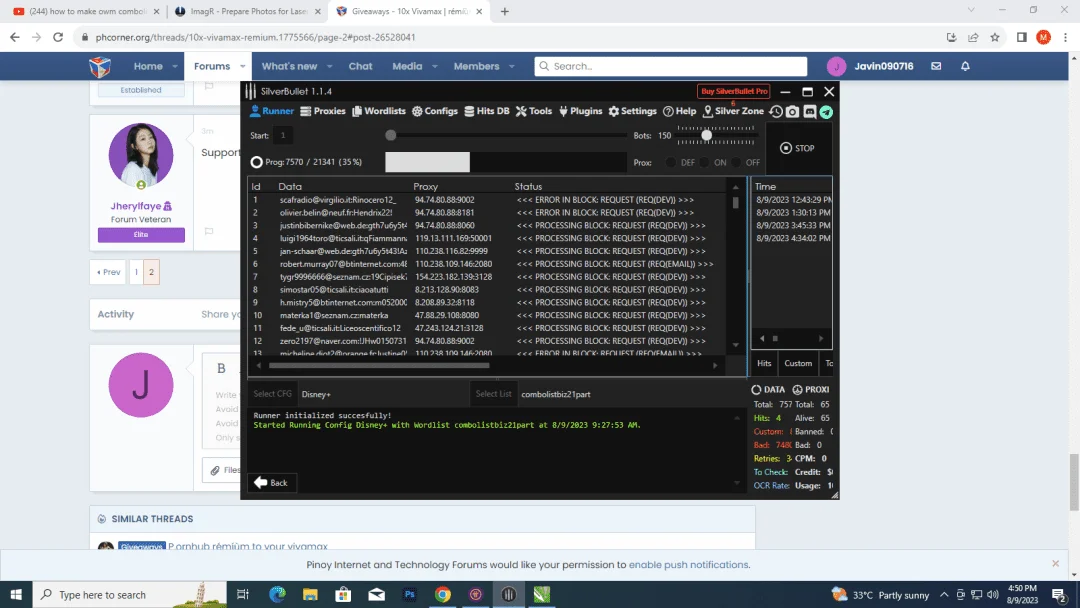Open the SilverBullet history clock icon

[x=776, y=112]
